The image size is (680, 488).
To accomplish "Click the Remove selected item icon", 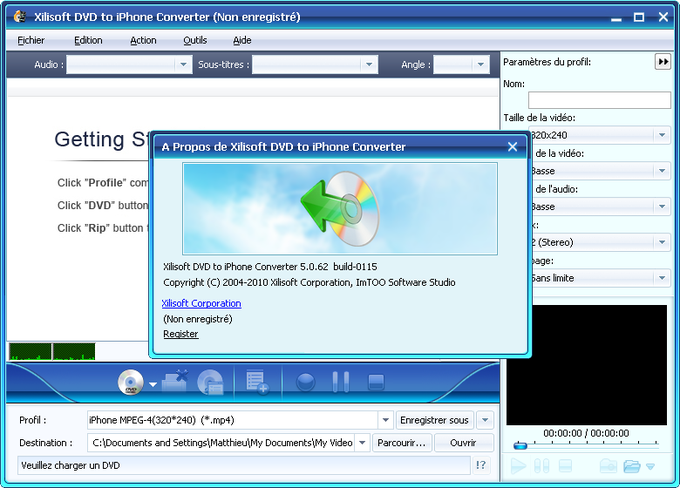I will coord(175,381).
